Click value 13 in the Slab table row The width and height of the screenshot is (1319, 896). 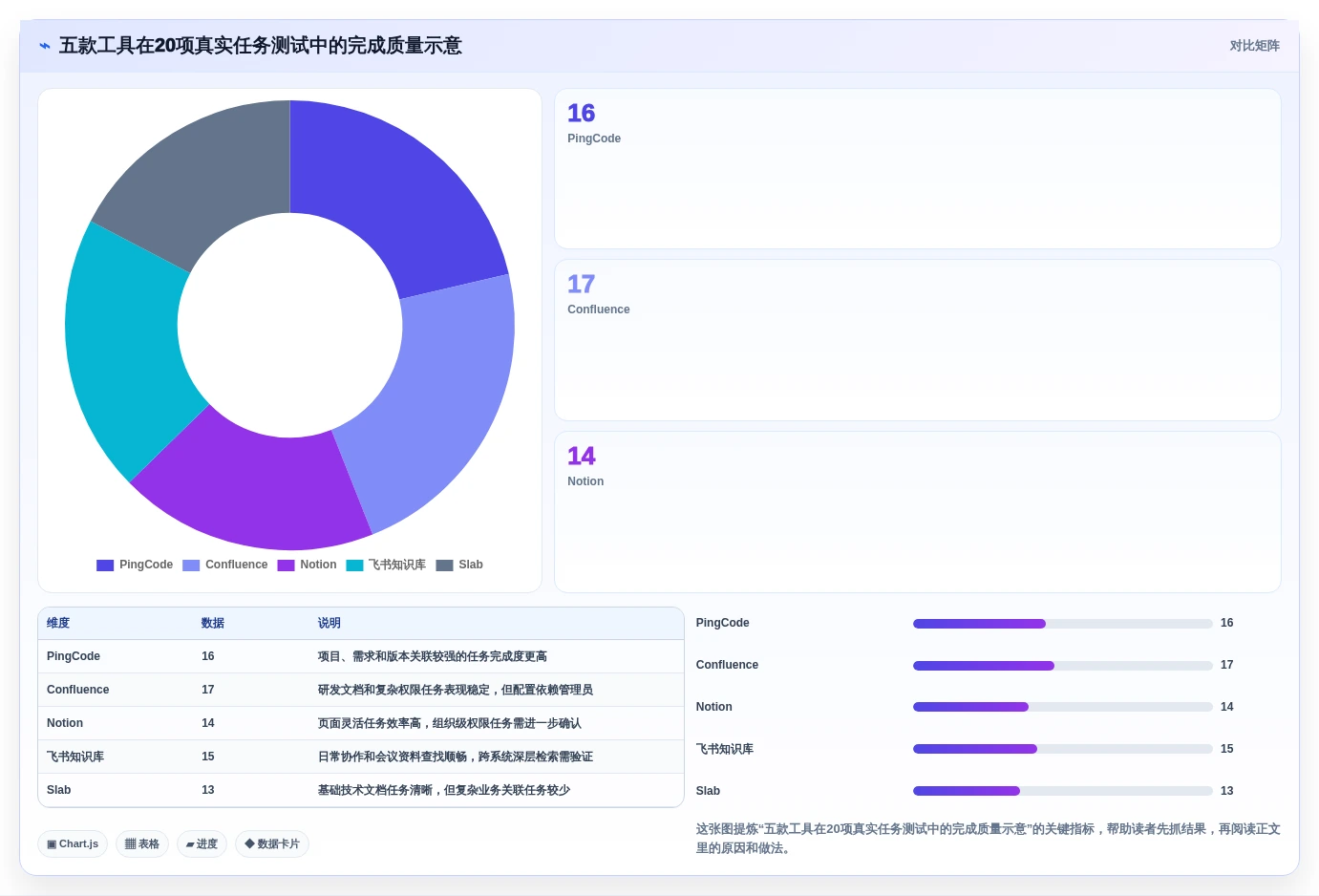click(208, 790)
